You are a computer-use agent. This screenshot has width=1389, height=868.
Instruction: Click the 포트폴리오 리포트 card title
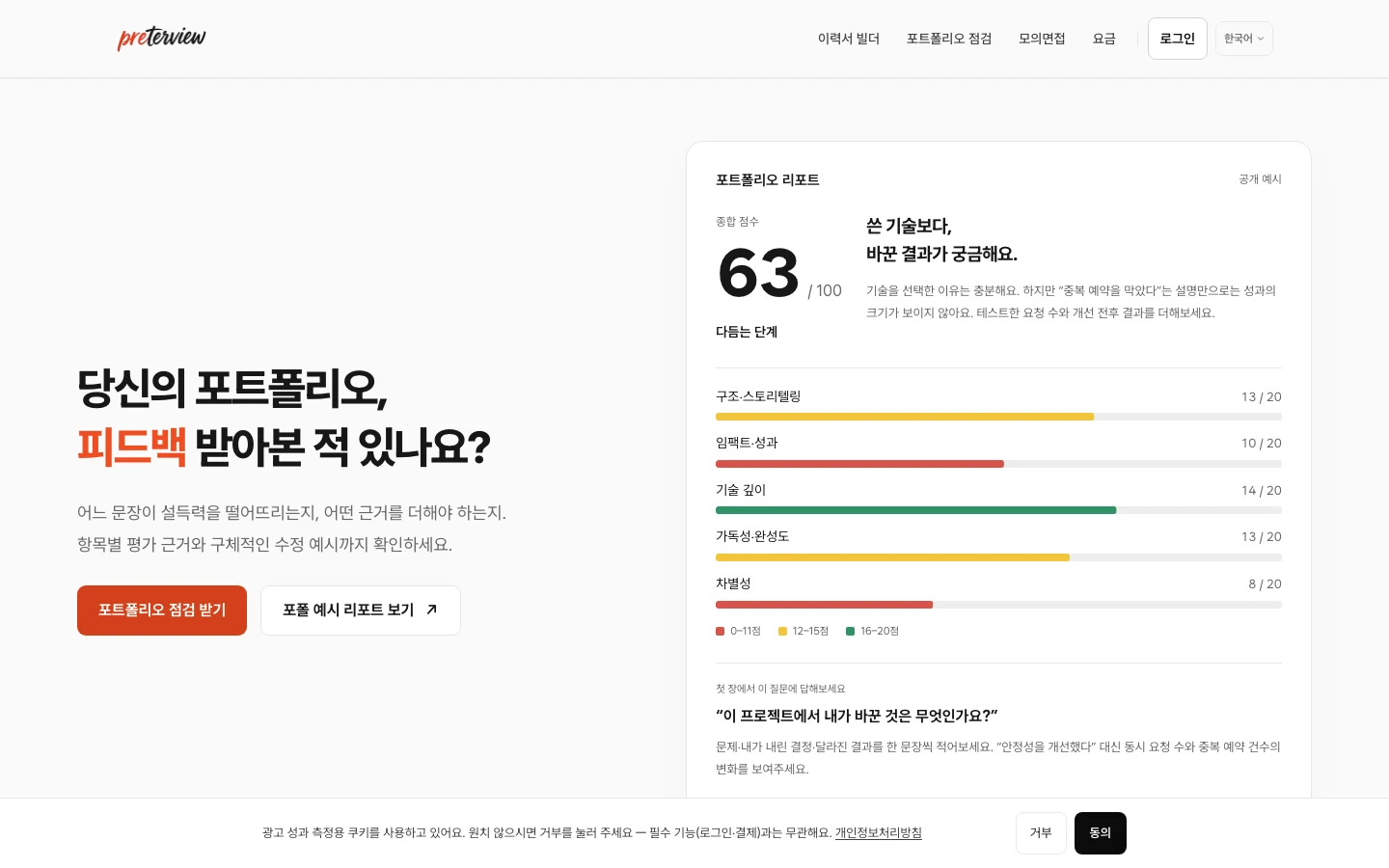(x=768, y=180)
